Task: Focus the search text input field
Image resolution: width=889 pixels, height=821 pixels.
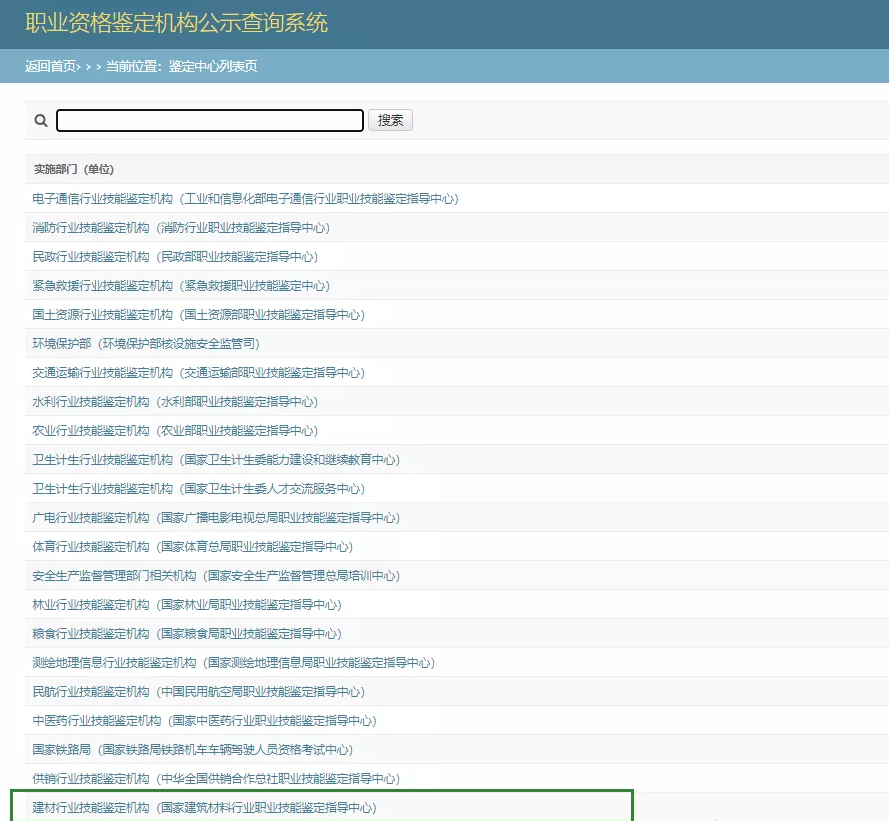Action: point(210,120)
